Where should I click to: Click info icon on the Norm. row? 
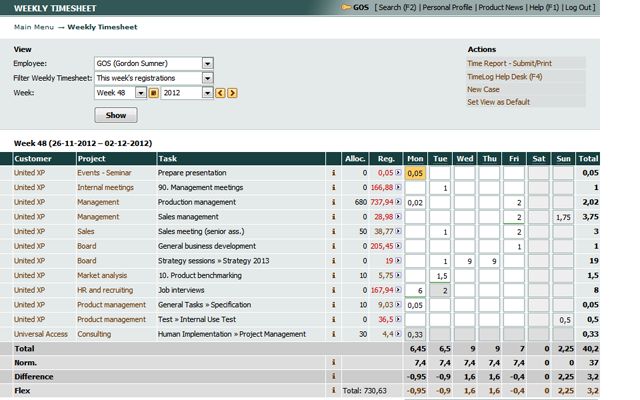click(x=333, y=362)
